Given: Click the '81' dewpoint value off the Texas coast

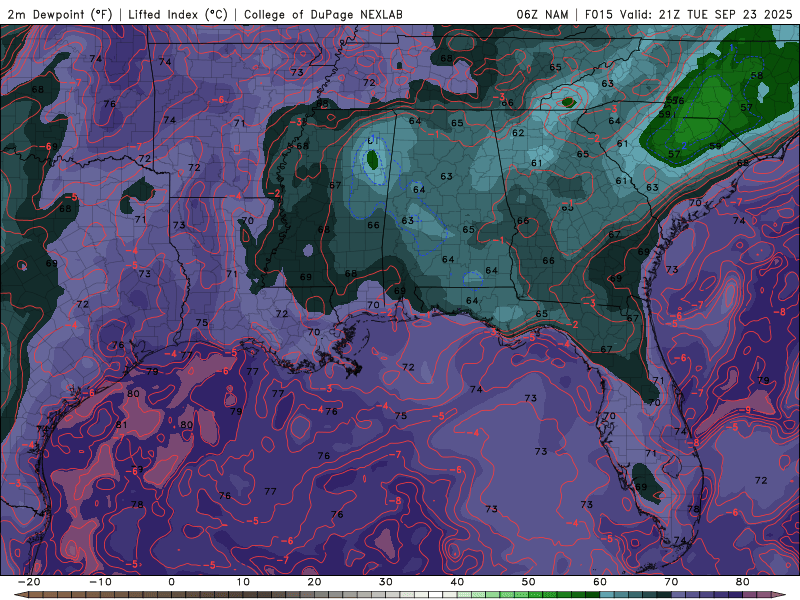Looking at the screenshot, I should click(121, 425).
